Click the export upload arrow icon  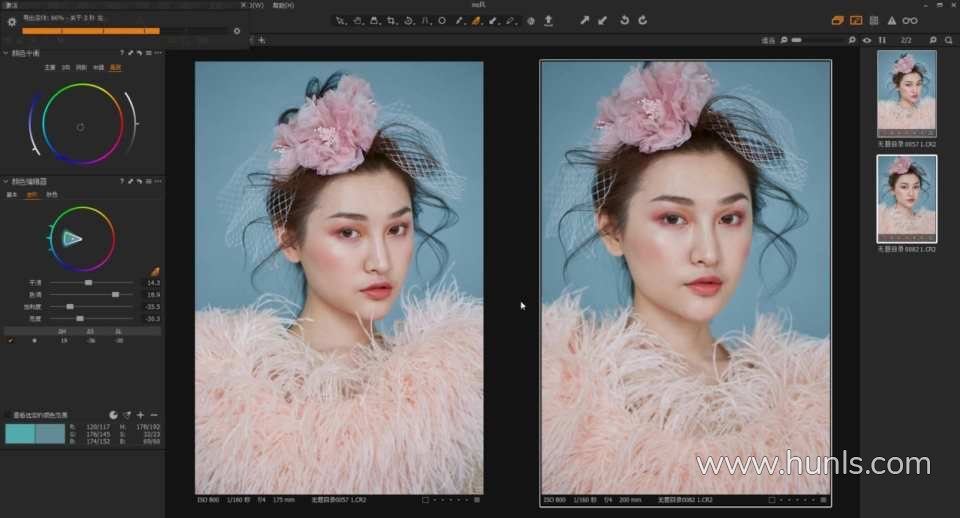548,20
